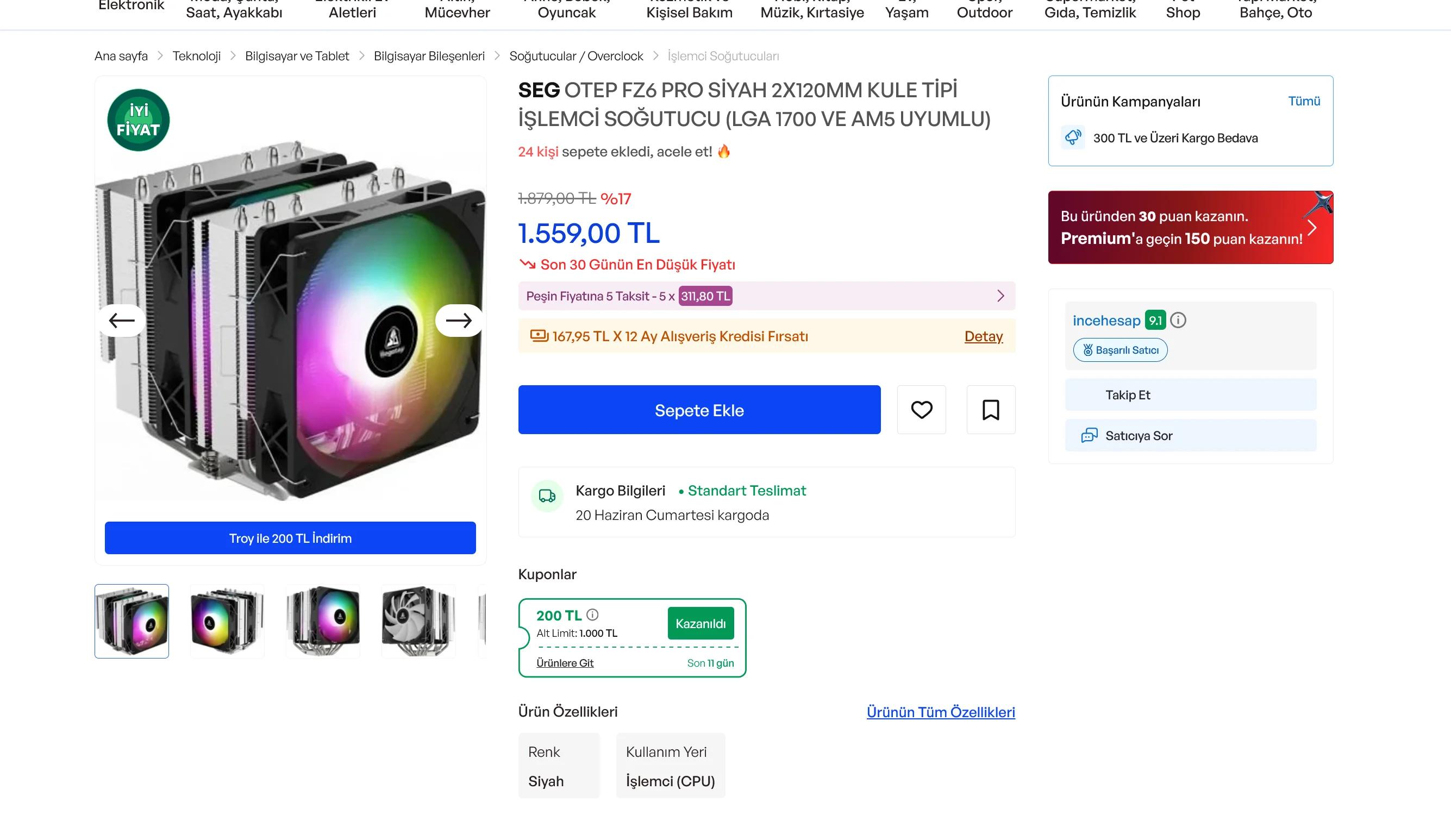Save product with the bookmark icon
Screen dimensions: 1451x840
click(x=990, y=410)
